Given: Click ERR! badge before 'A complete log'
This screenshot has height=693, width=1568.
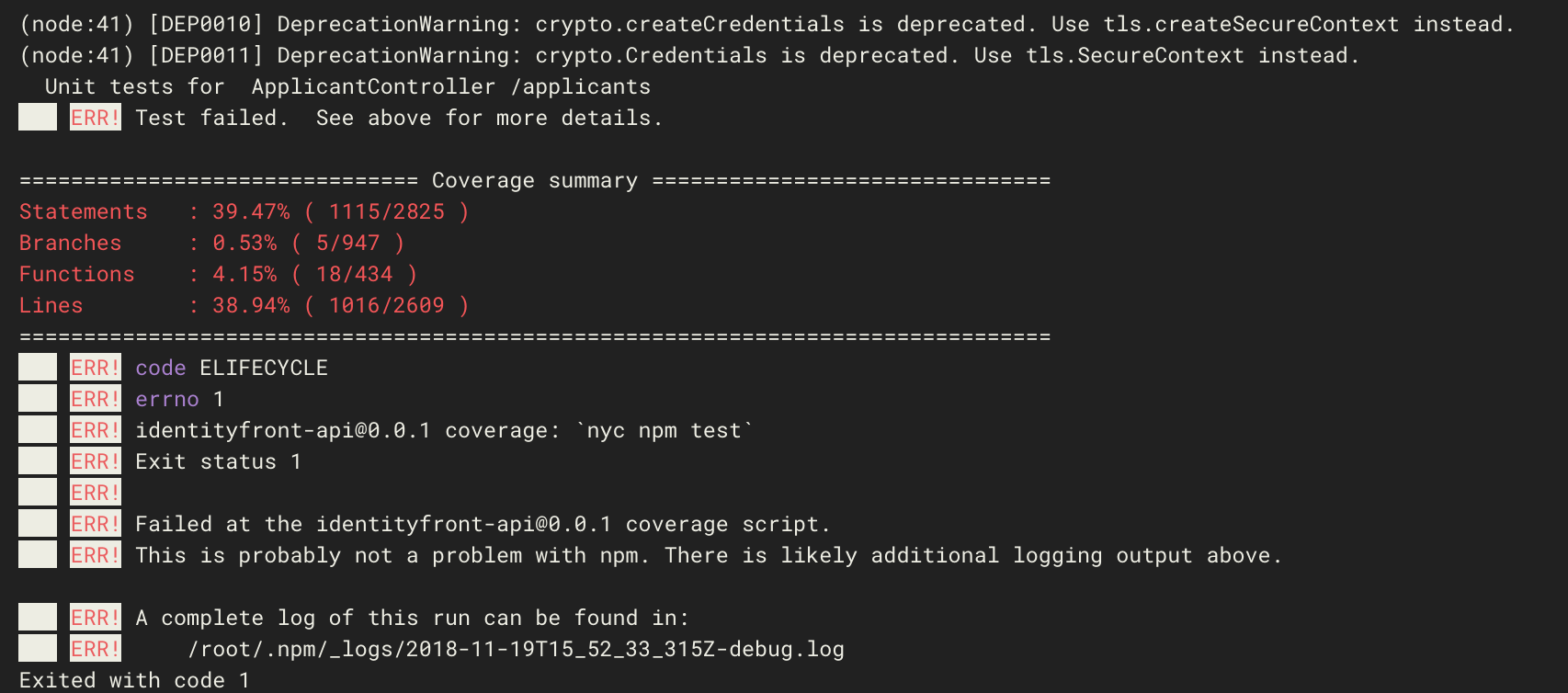Looking at the screenshot, I should [x=96, y=618].
